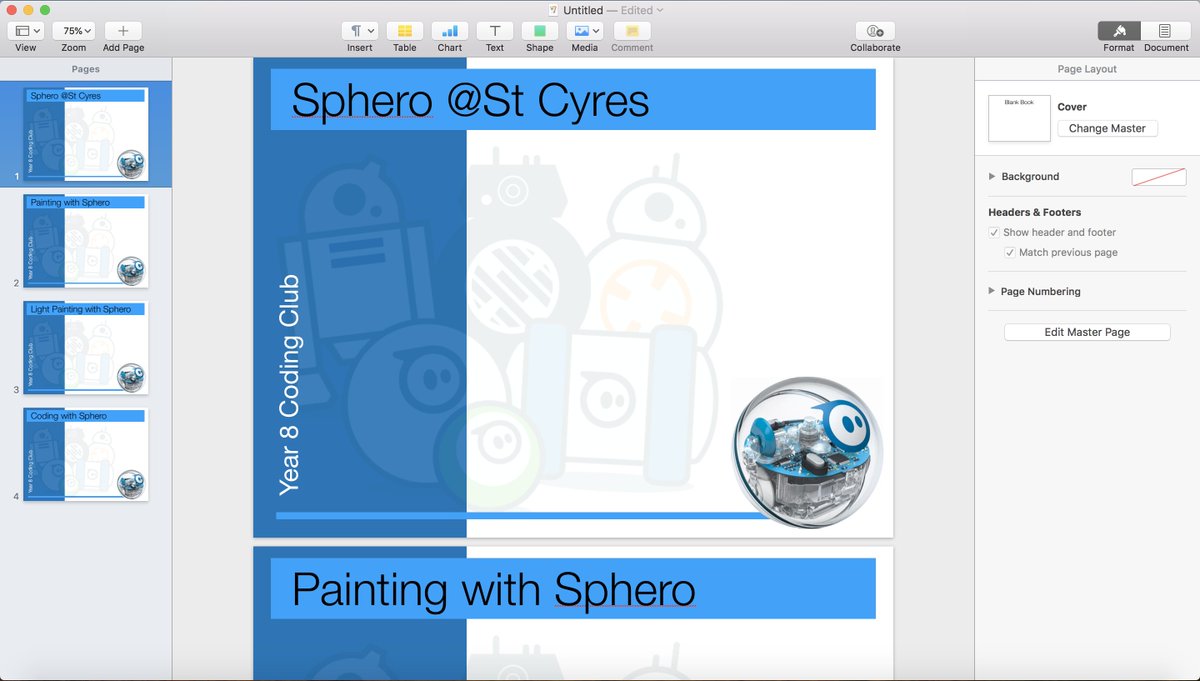The height and width of the screenshot is (681, 1200).
Task: Click the Year 8 Coding Club vertical text
Action: click(289, 385)
